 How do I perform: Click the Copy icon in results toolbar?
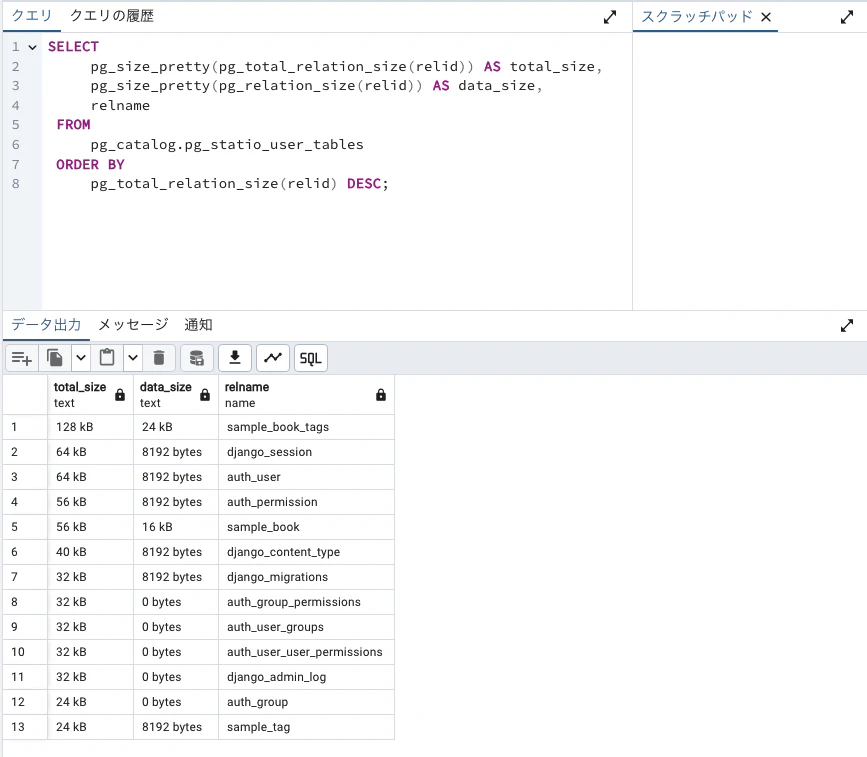coord(55,358)
